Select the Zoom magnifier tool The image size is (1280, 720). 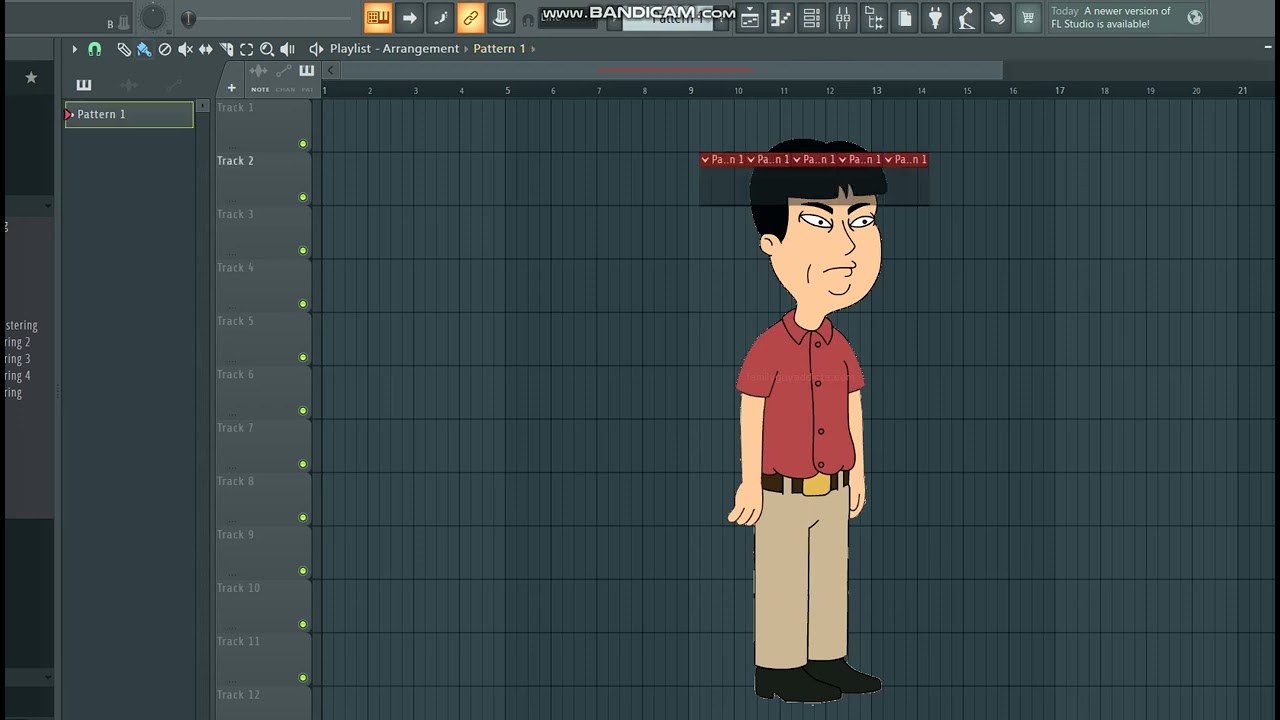(x=267, y=48)
